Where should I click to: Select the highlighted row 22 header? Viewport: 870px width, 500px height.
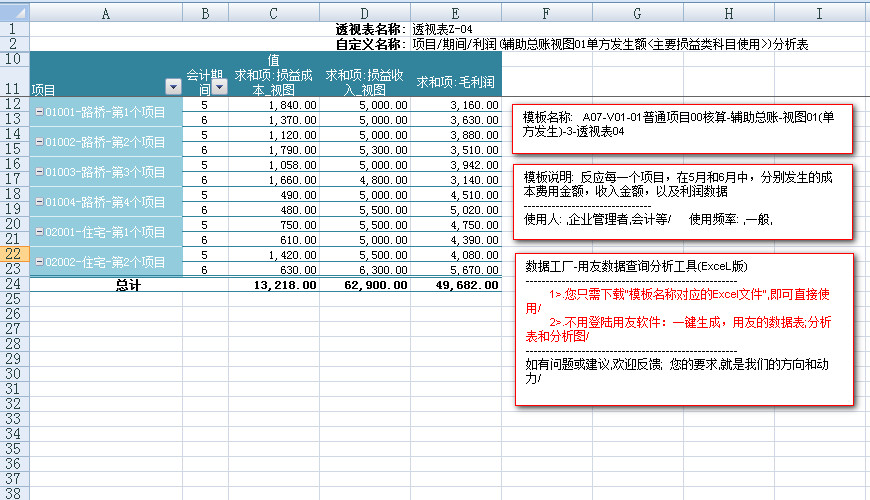click(x=15, y=254)
